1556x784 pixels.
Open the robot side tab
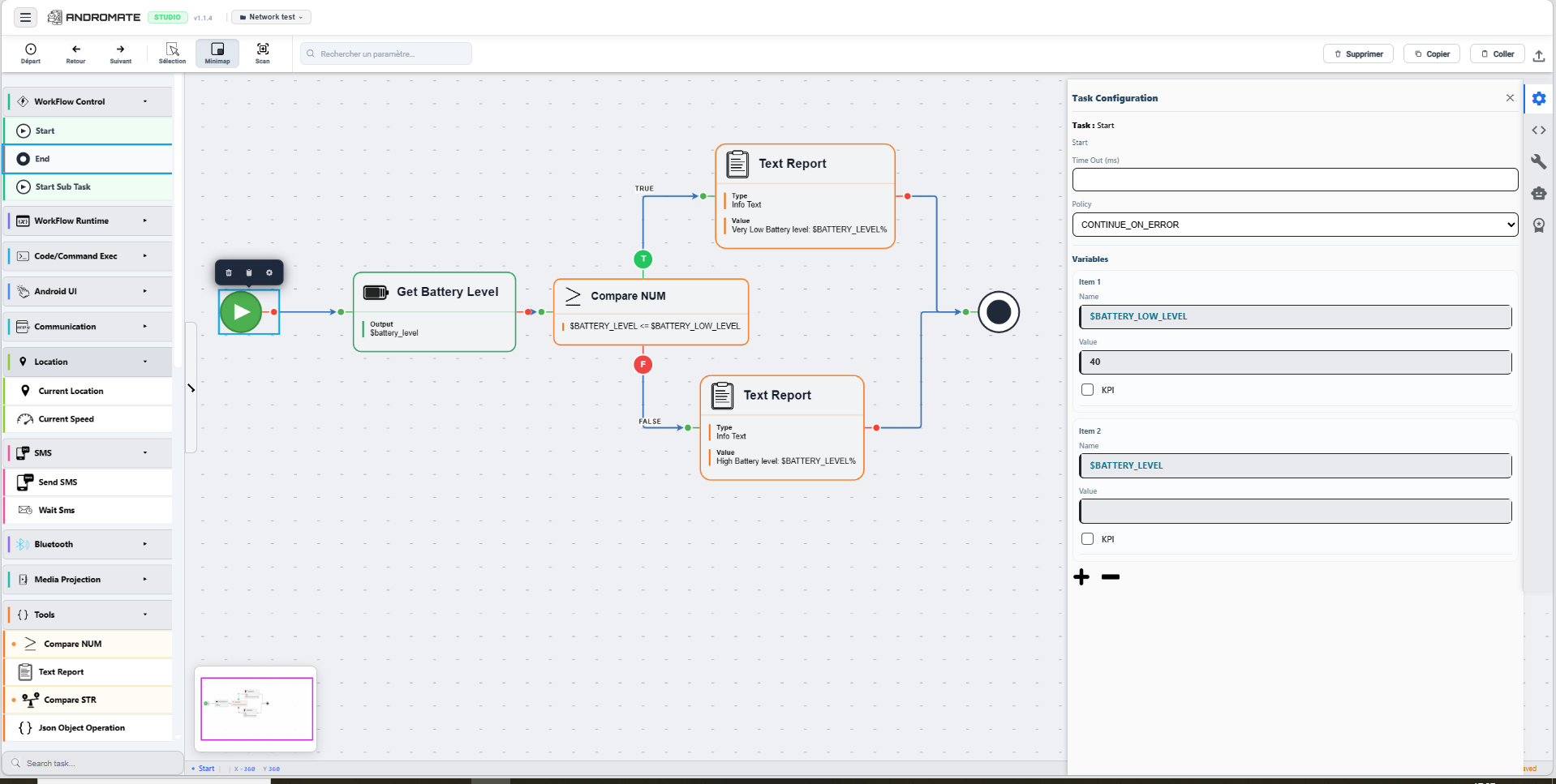1539,193
